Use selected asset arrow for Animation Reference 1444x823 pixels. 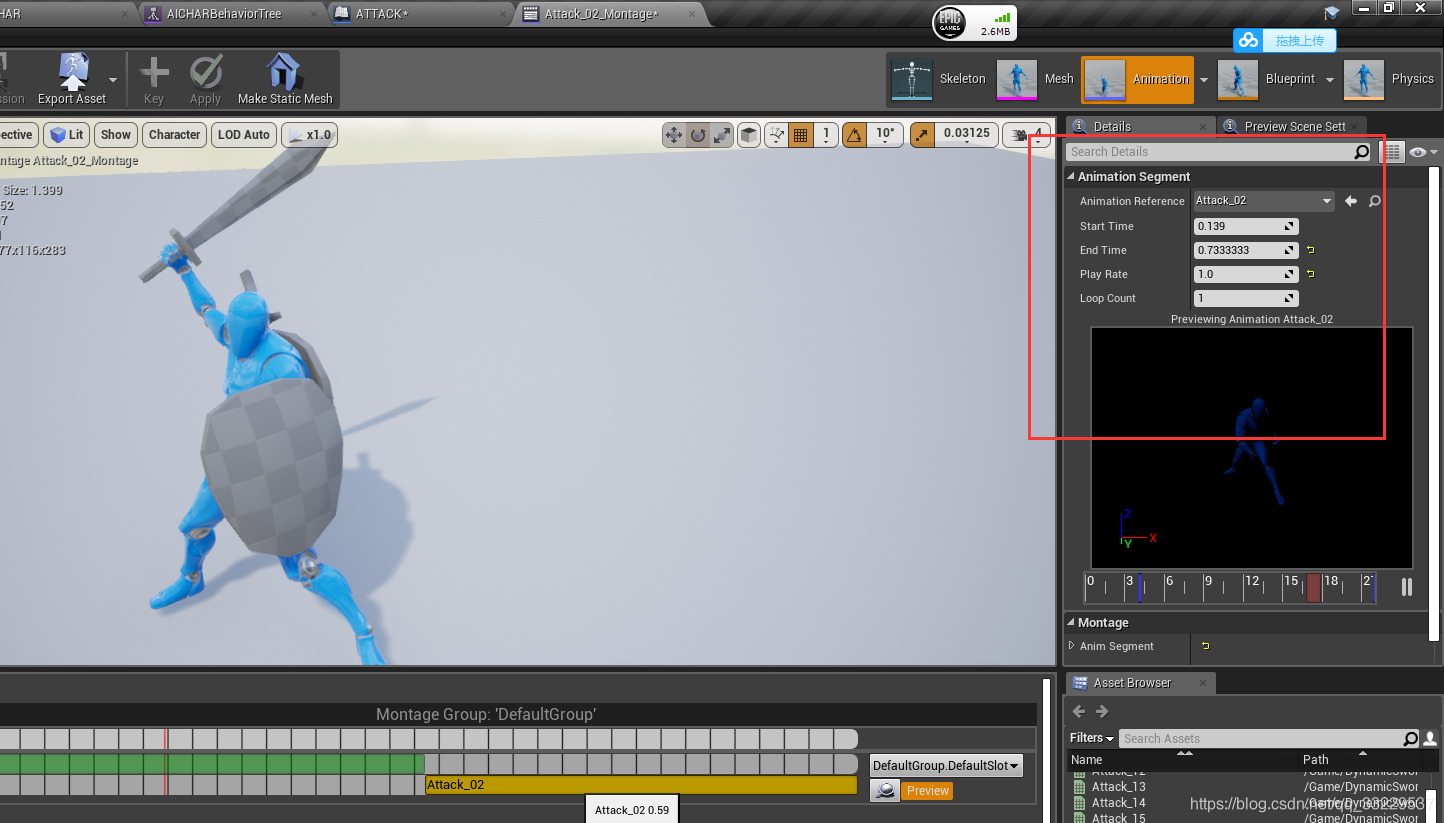[1351, 201]
